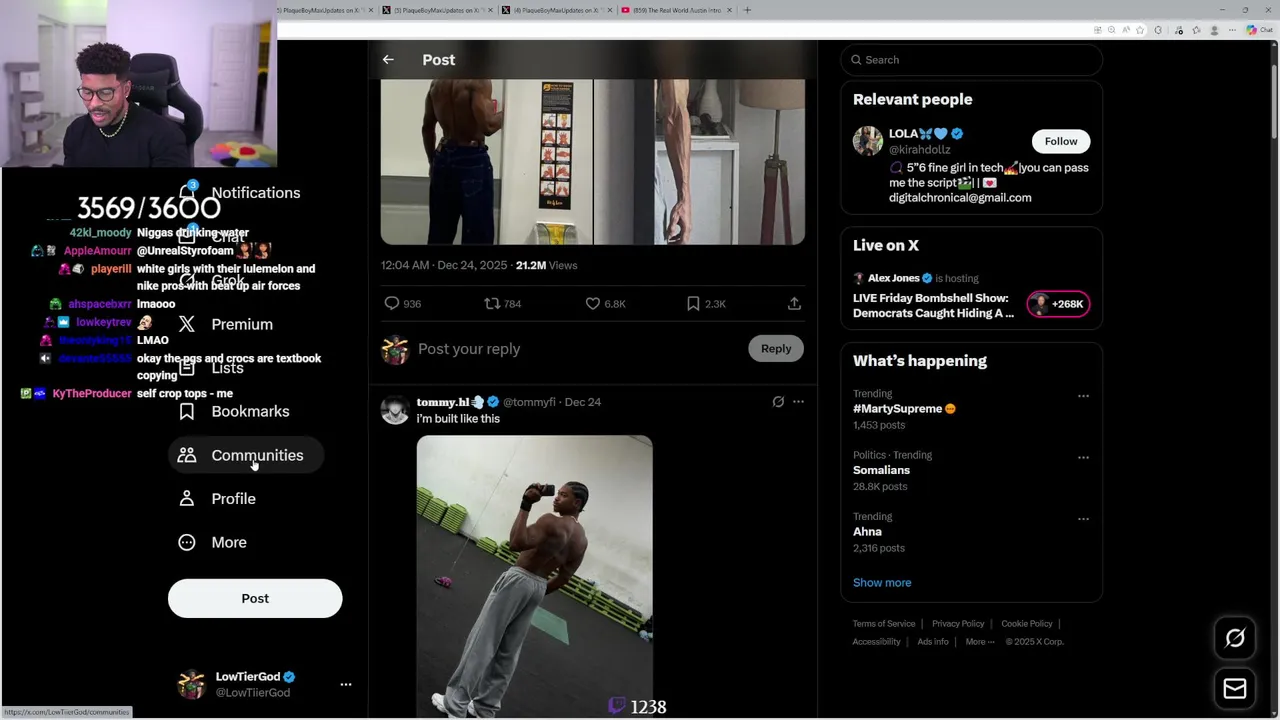
Task: Open LowTierGod account three-dot menu
Action: click(x=346, y=685)
